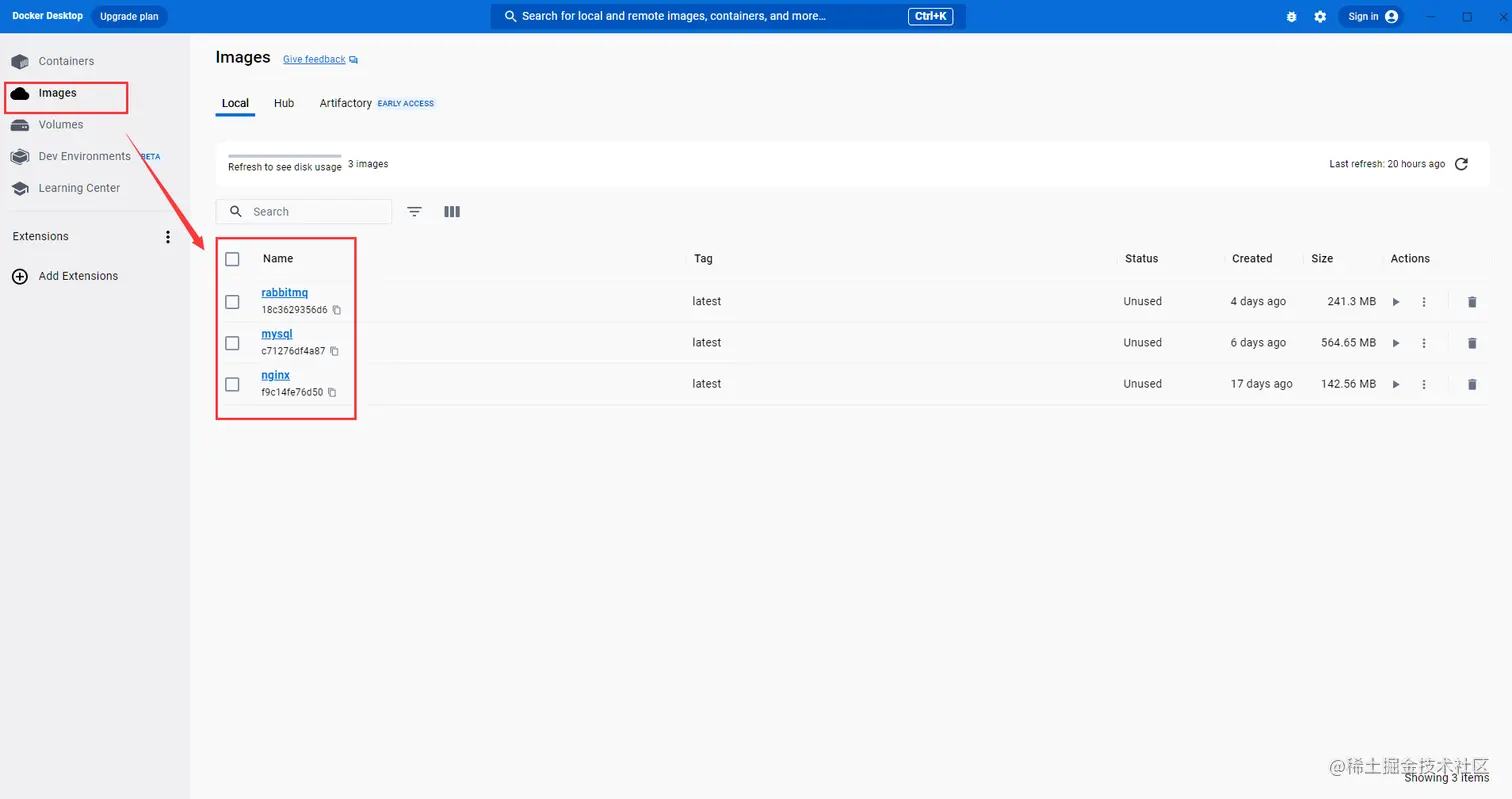1512x799 pixels.
Task: Click the Add Extensions plus icon
Action: click(x=20, y=276)
